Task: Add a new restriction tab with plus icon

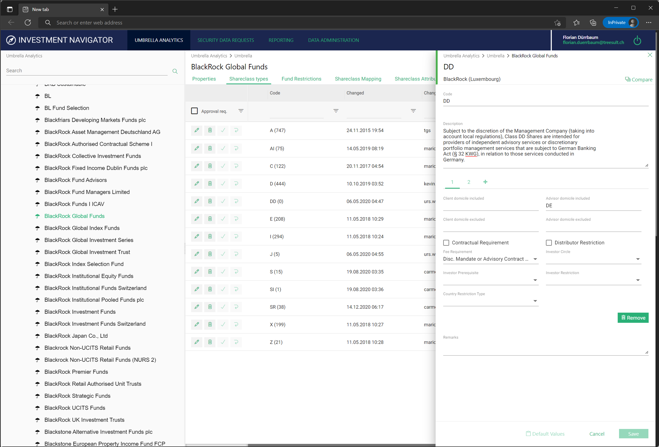Action: 485,182
